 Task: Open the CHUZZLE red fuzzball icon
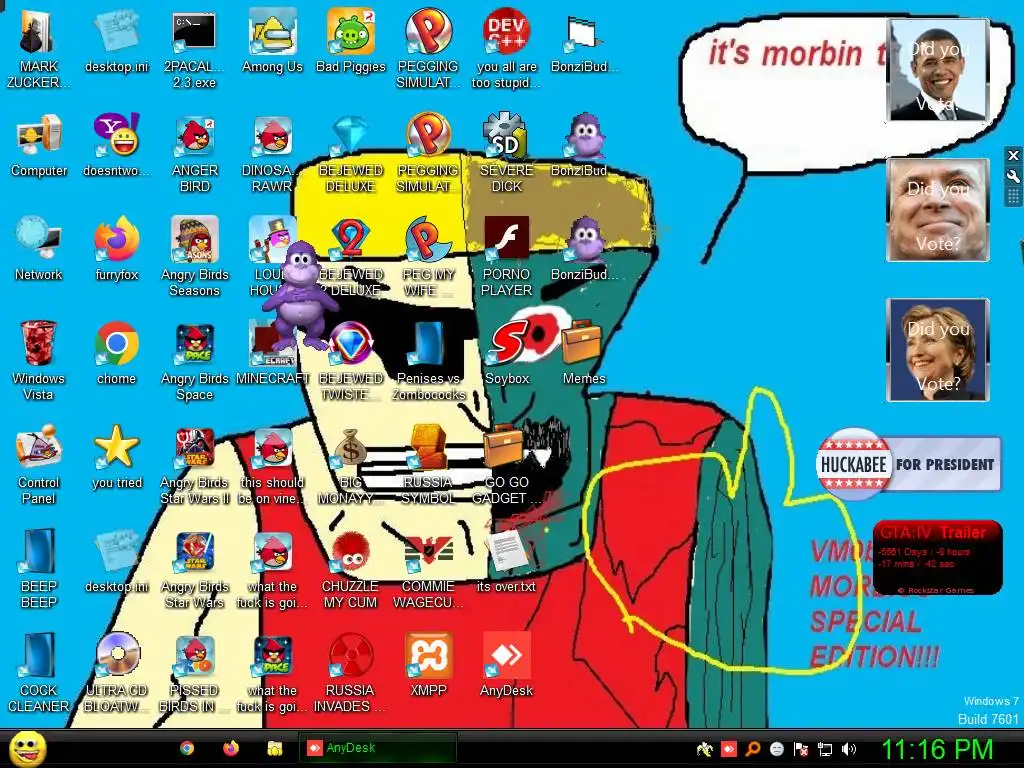pyautogui.click(x=351, y=569)
